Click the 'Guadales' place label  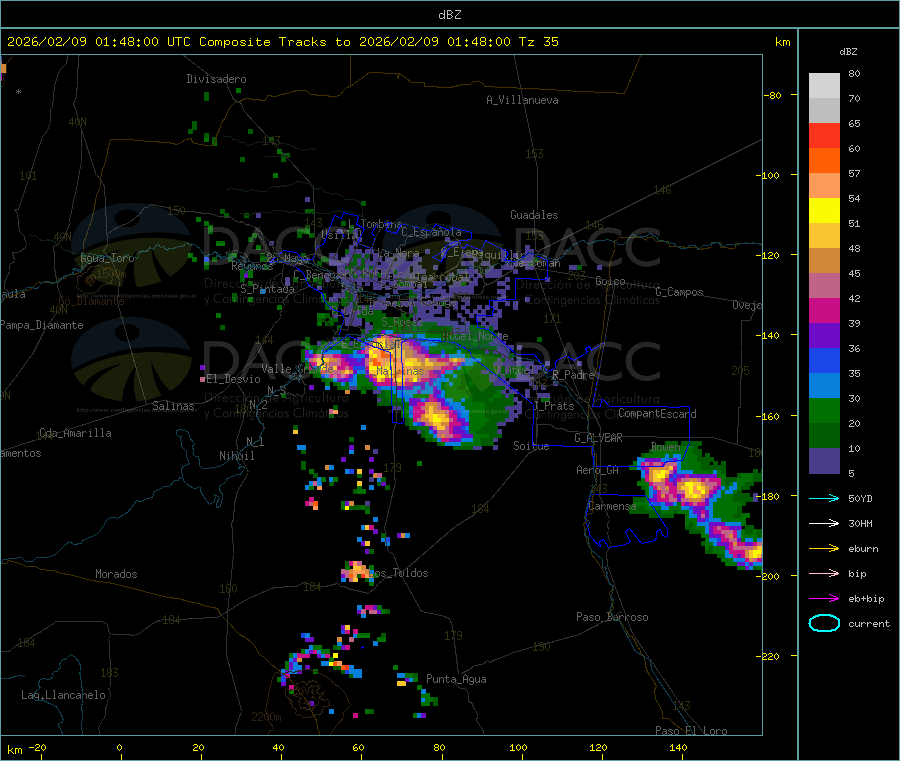534,215
